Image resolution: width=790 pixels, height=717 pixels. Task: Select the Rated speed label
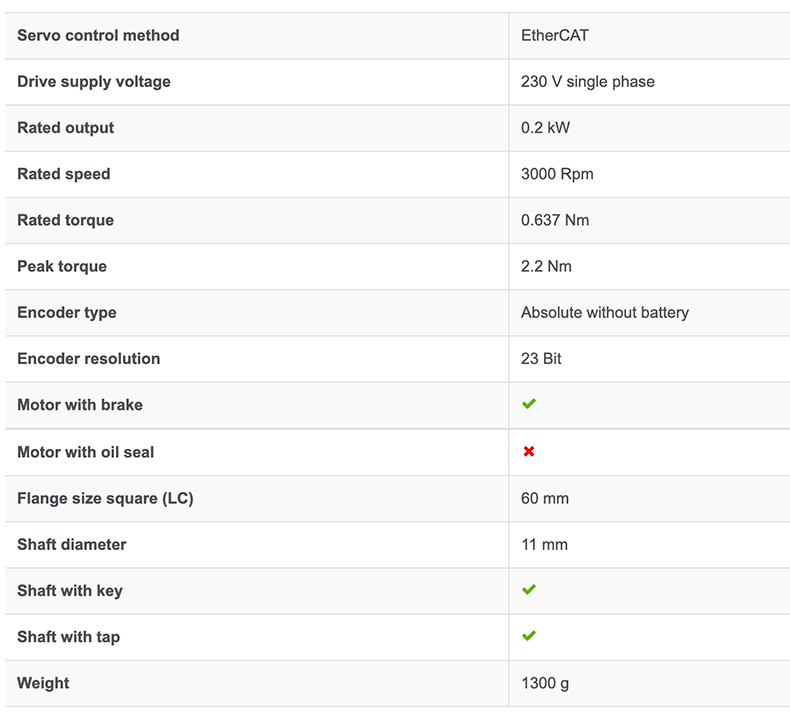coord(64,173)
